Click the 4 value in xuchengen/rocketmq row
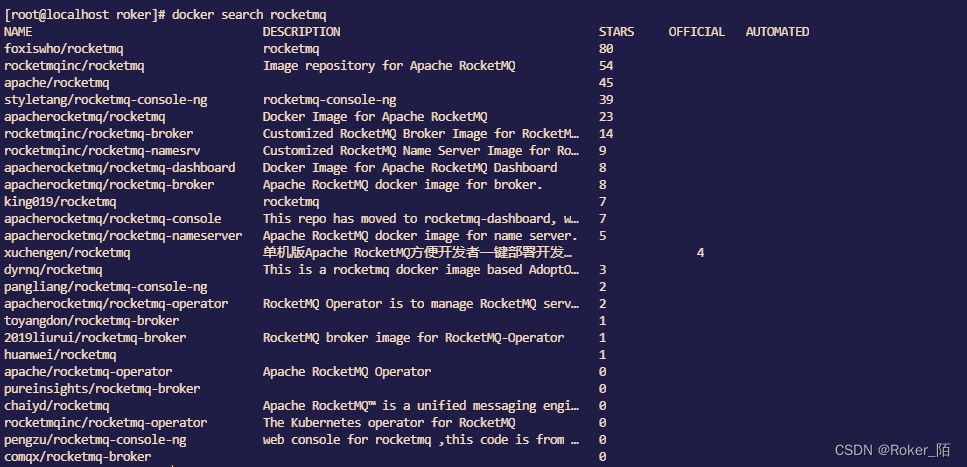Screen dimensions: 967x467 [x=701, y=253]
